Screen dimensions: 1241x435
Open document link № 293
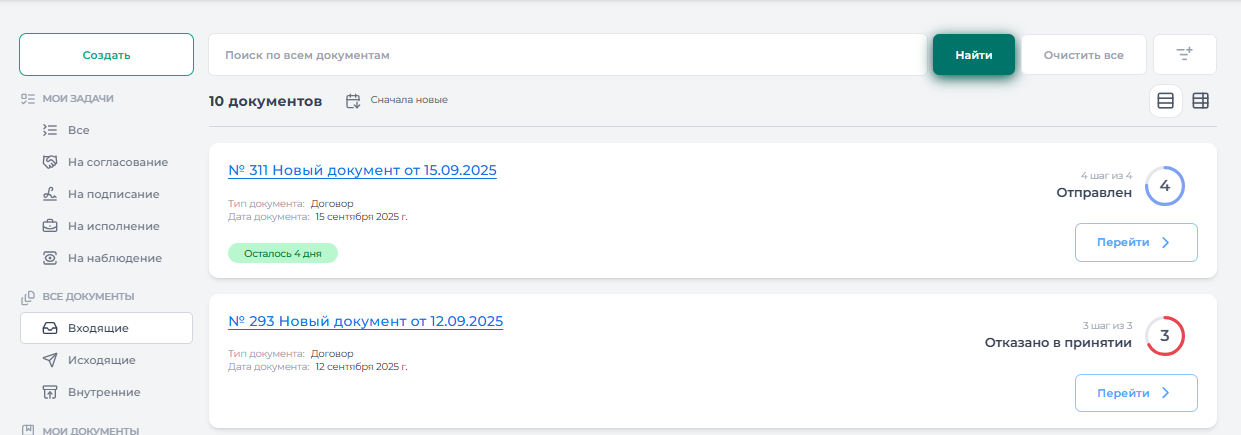(365, 321)
